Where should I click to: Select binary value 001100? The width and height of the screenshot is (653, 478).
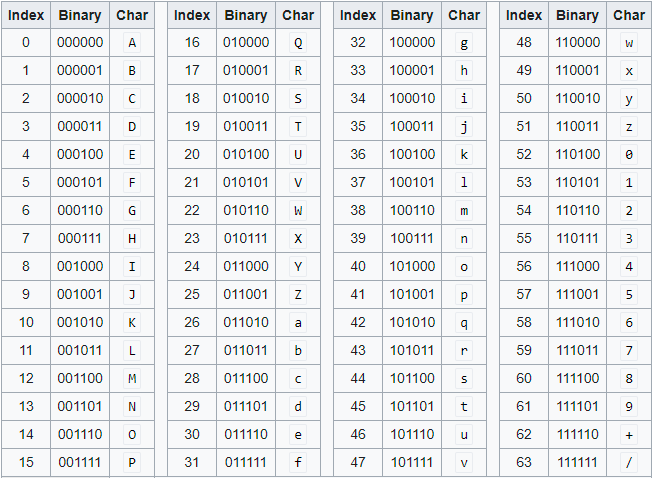(80, 378)
